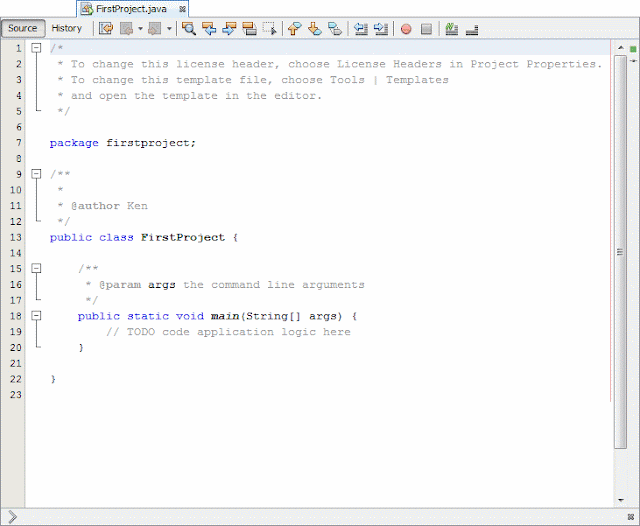Open the History view
The width and height of the screenshot is (640, 526).
[x=67, y=29]
